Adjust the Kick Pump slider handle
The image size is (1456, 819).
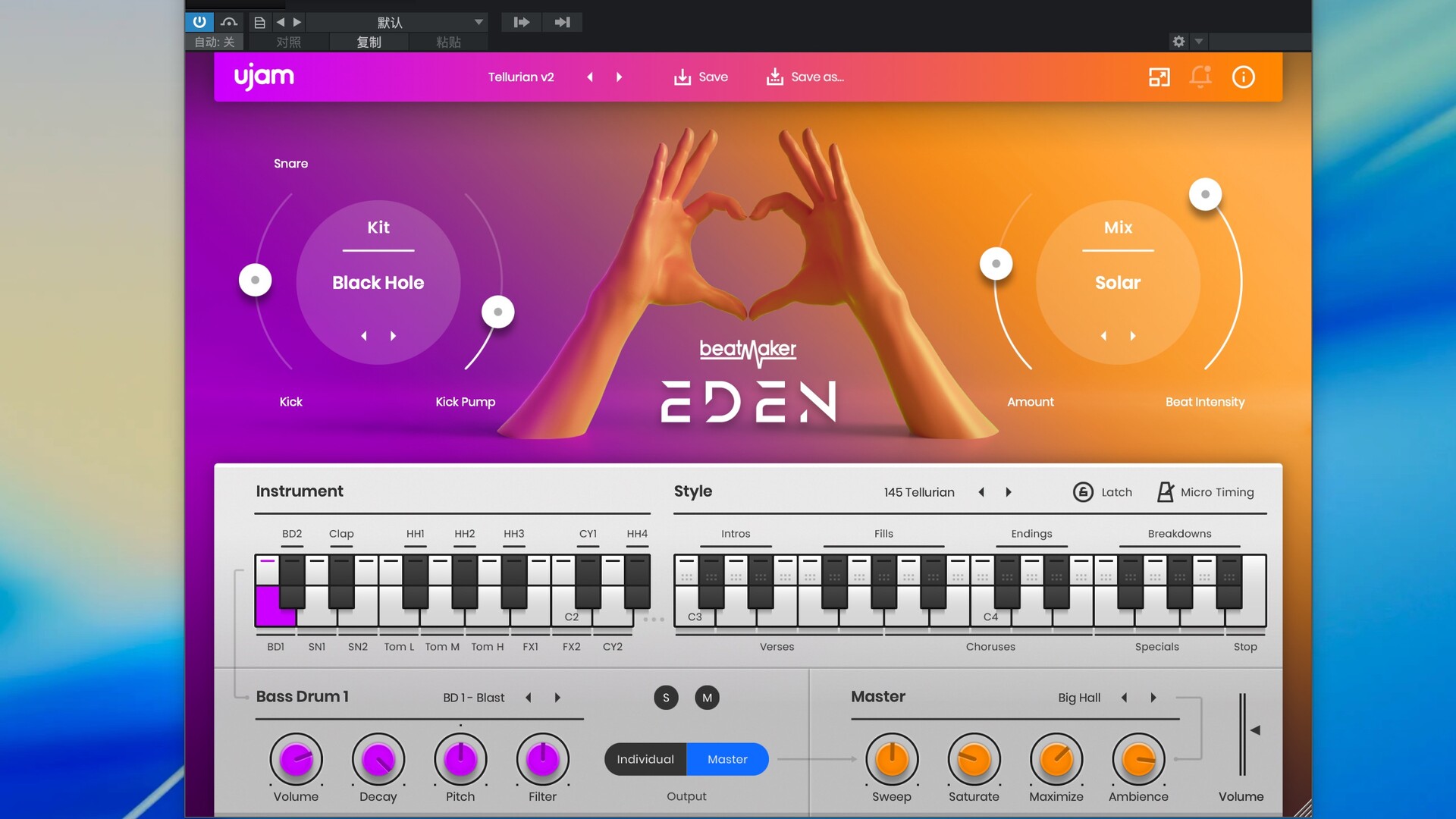pyautogui.click(x=498, y=312)
